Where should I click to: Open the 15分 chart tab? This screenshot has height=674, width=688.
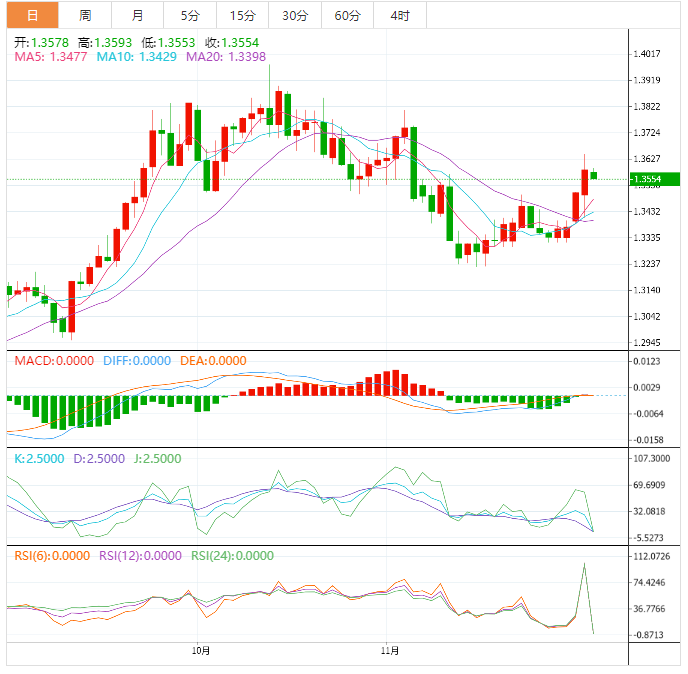[x=243, y=15]
